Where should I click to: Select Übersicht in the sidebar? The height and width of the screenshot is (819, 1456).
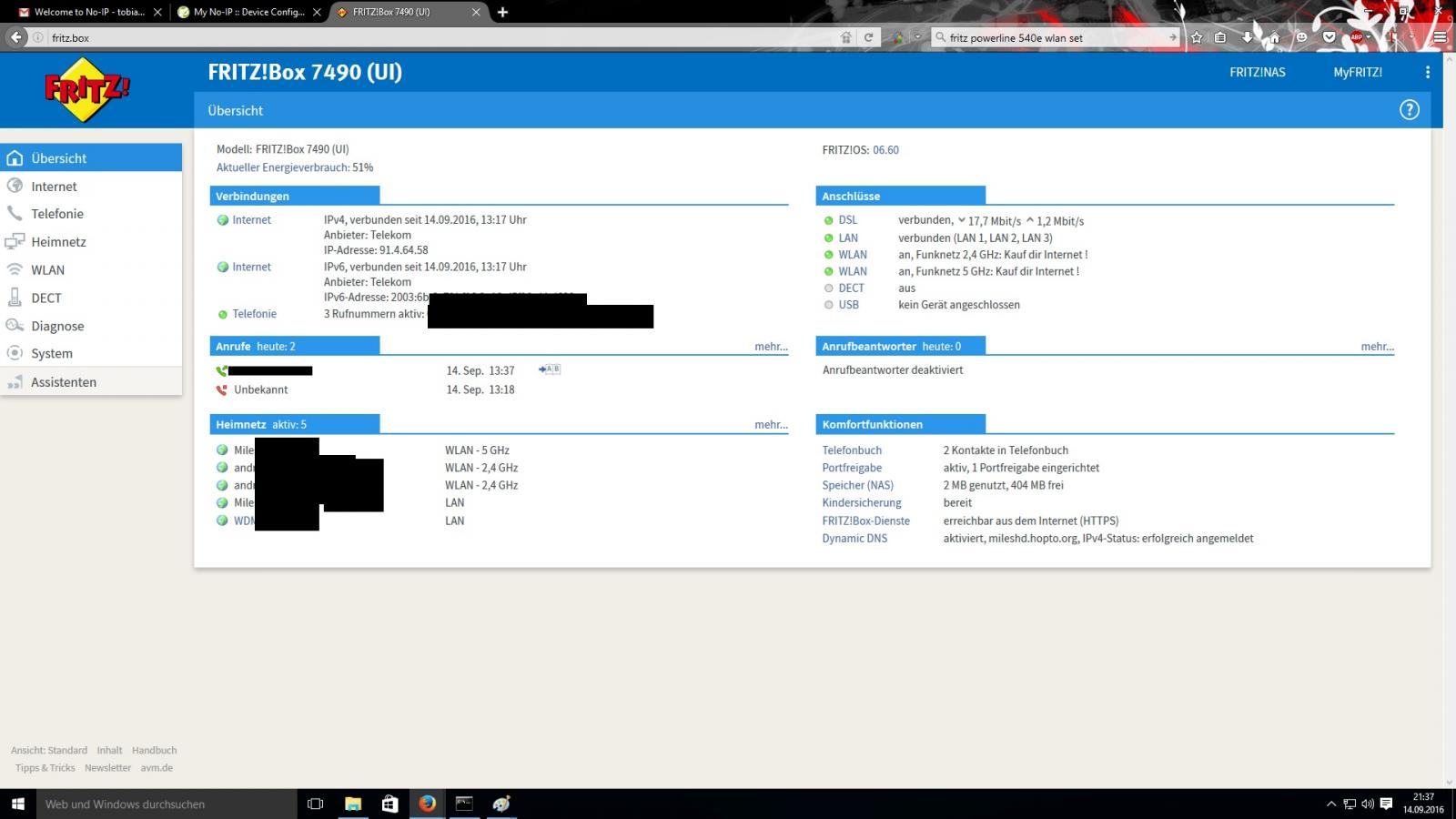point(91,157)
